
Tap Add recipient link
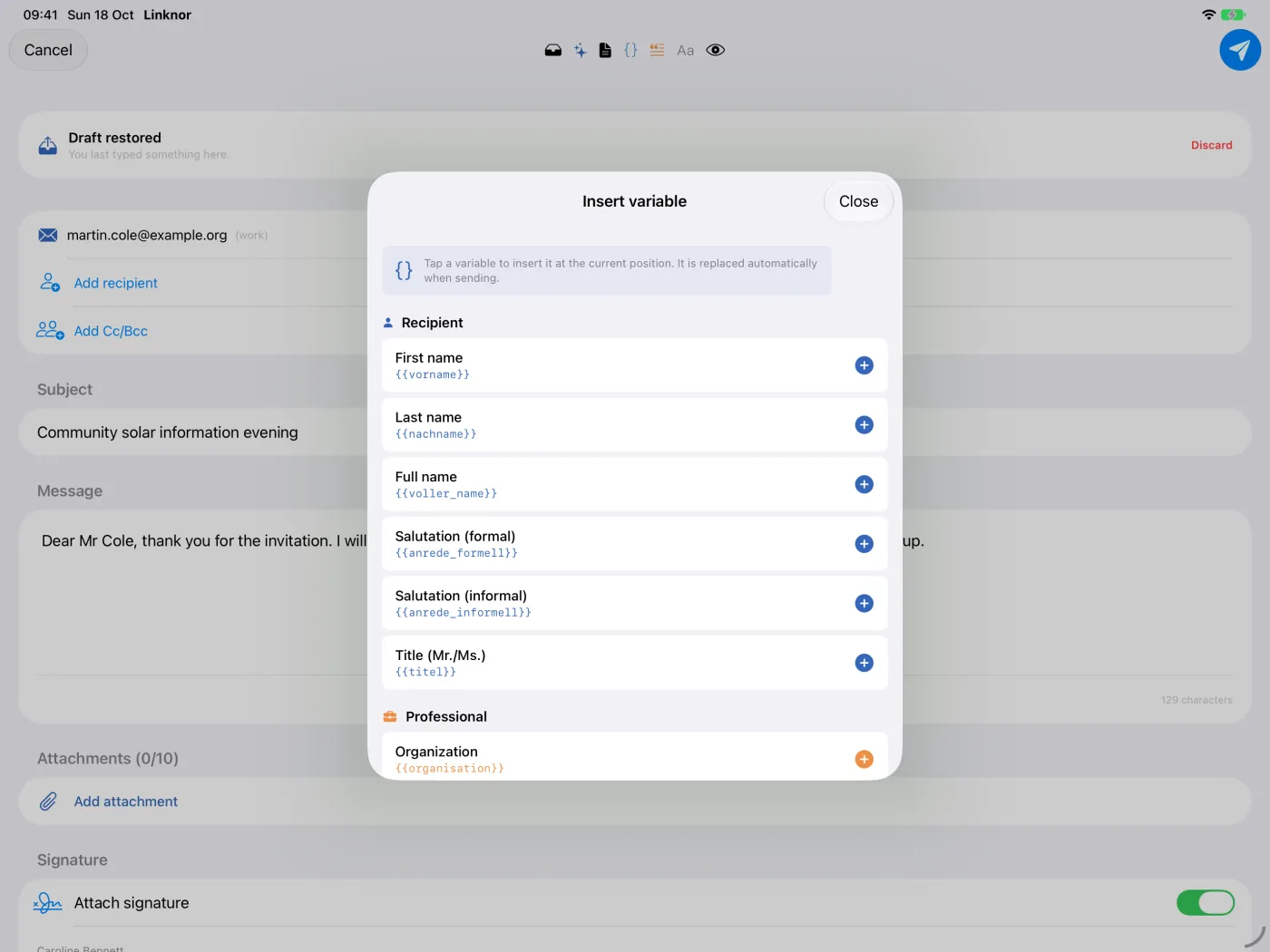pyautogui.click(x=116, y=283)
